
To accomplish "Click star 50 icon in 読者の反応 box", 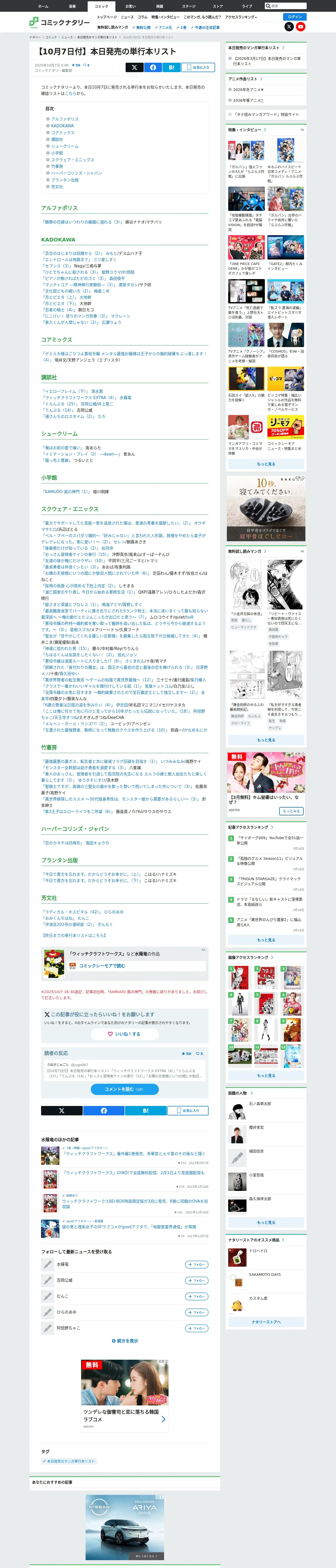I will pos(186,1054).
